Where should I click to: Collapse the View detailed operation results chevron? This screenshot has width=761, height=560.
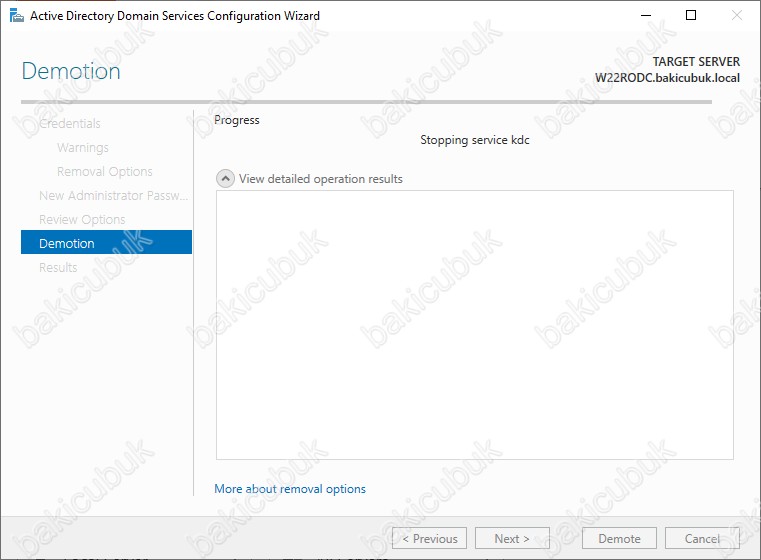coord(225,179)
